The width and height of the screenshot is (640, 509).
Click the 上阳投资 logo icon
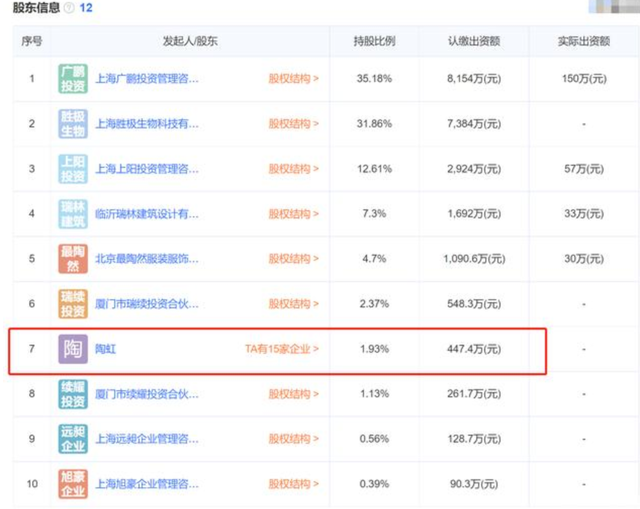[x=73, y=169]
